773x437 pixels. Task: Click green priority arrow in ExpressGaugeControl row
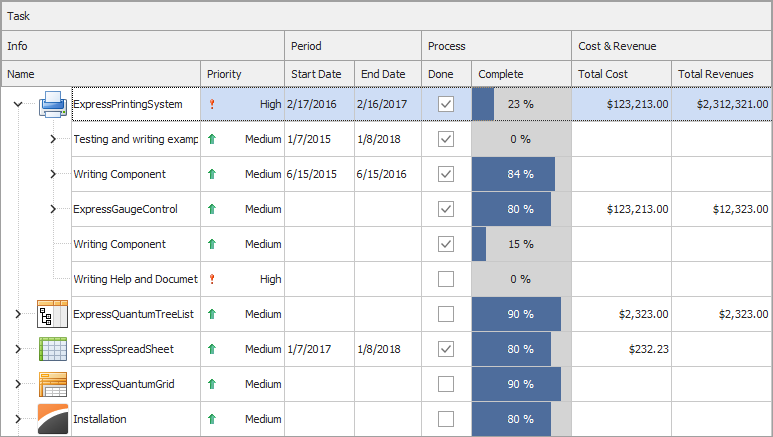tap(211, 209)
